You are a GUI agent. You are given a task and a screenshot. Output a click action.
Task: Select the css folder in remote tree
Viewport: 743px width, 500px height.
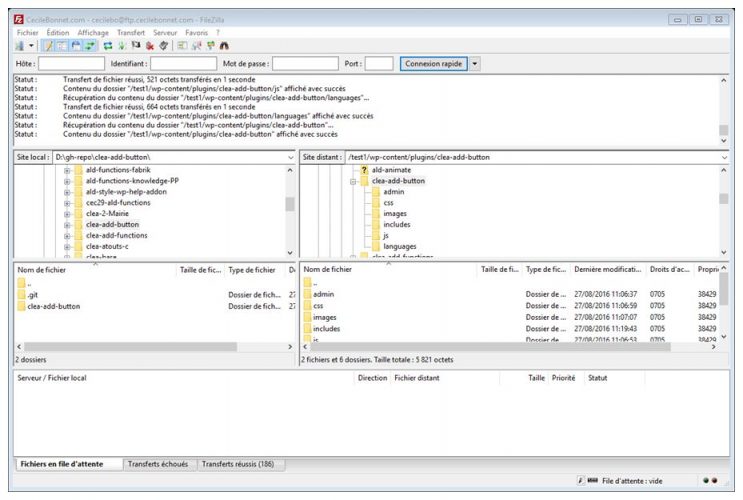tap(389, 203)
